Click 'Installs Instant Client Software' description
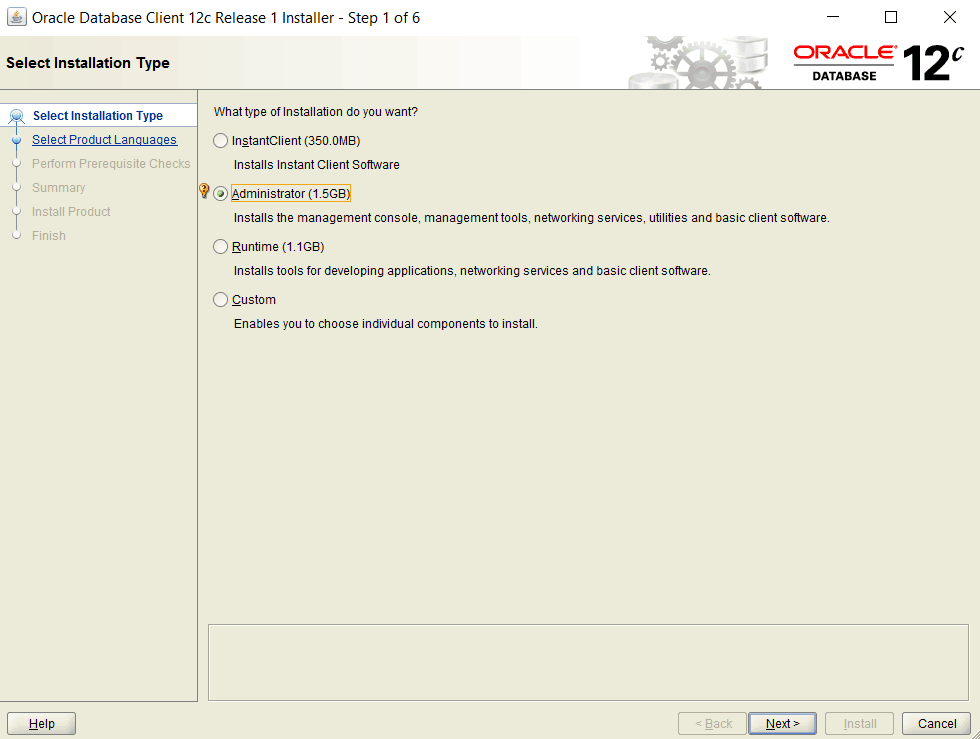980x739 pixels. pos(316,165)
